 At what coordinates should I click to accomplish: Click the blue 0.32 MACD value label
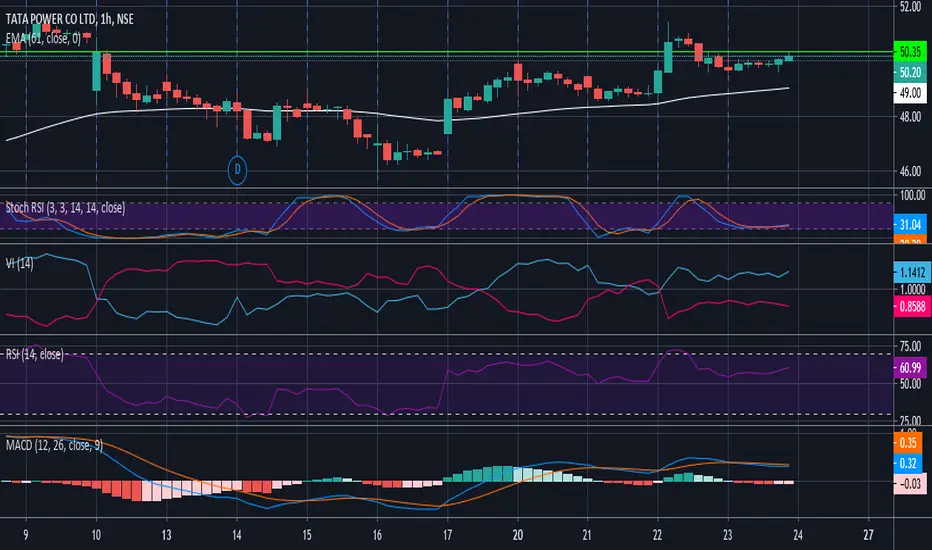tap(908, 464)
